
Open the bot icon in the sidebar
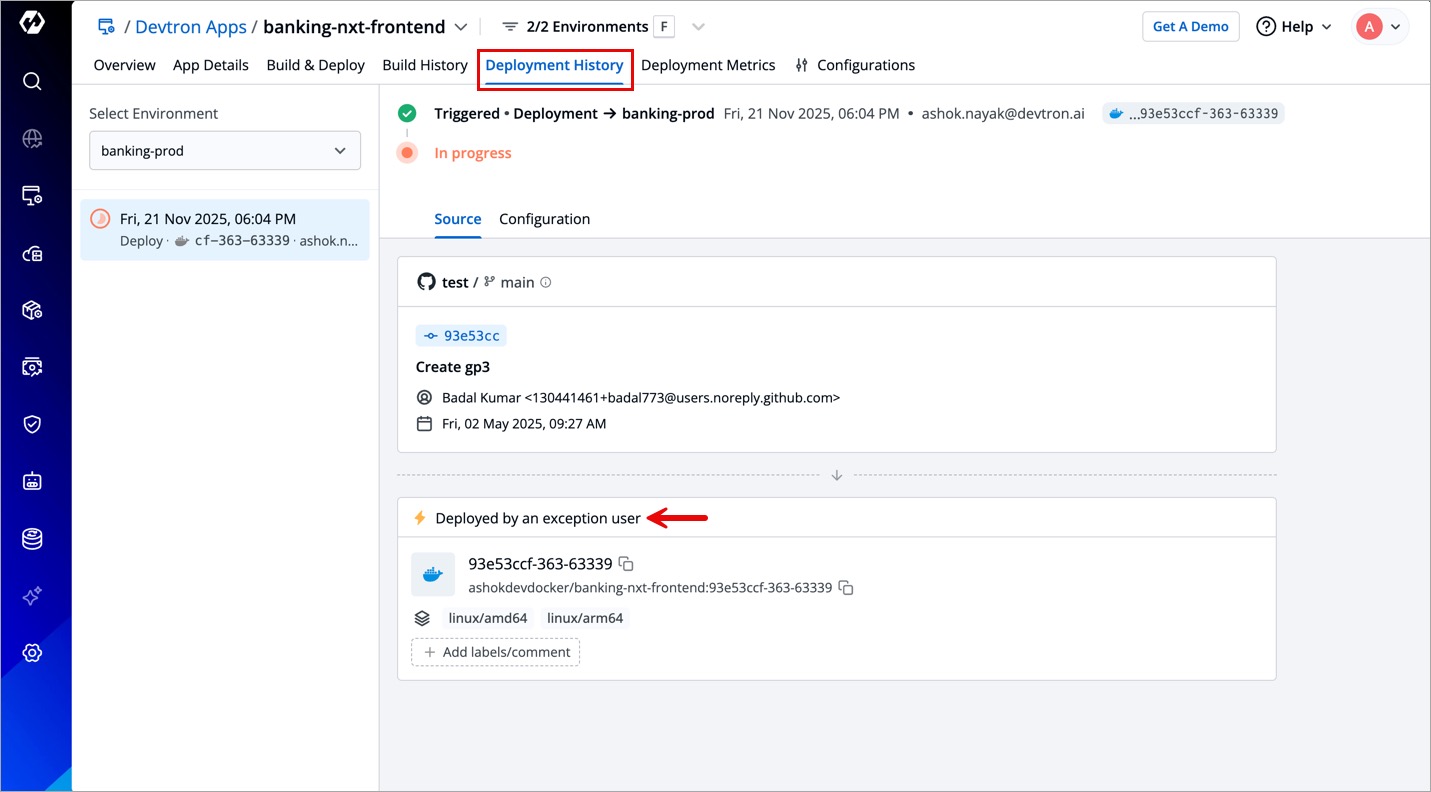[32, 481]
